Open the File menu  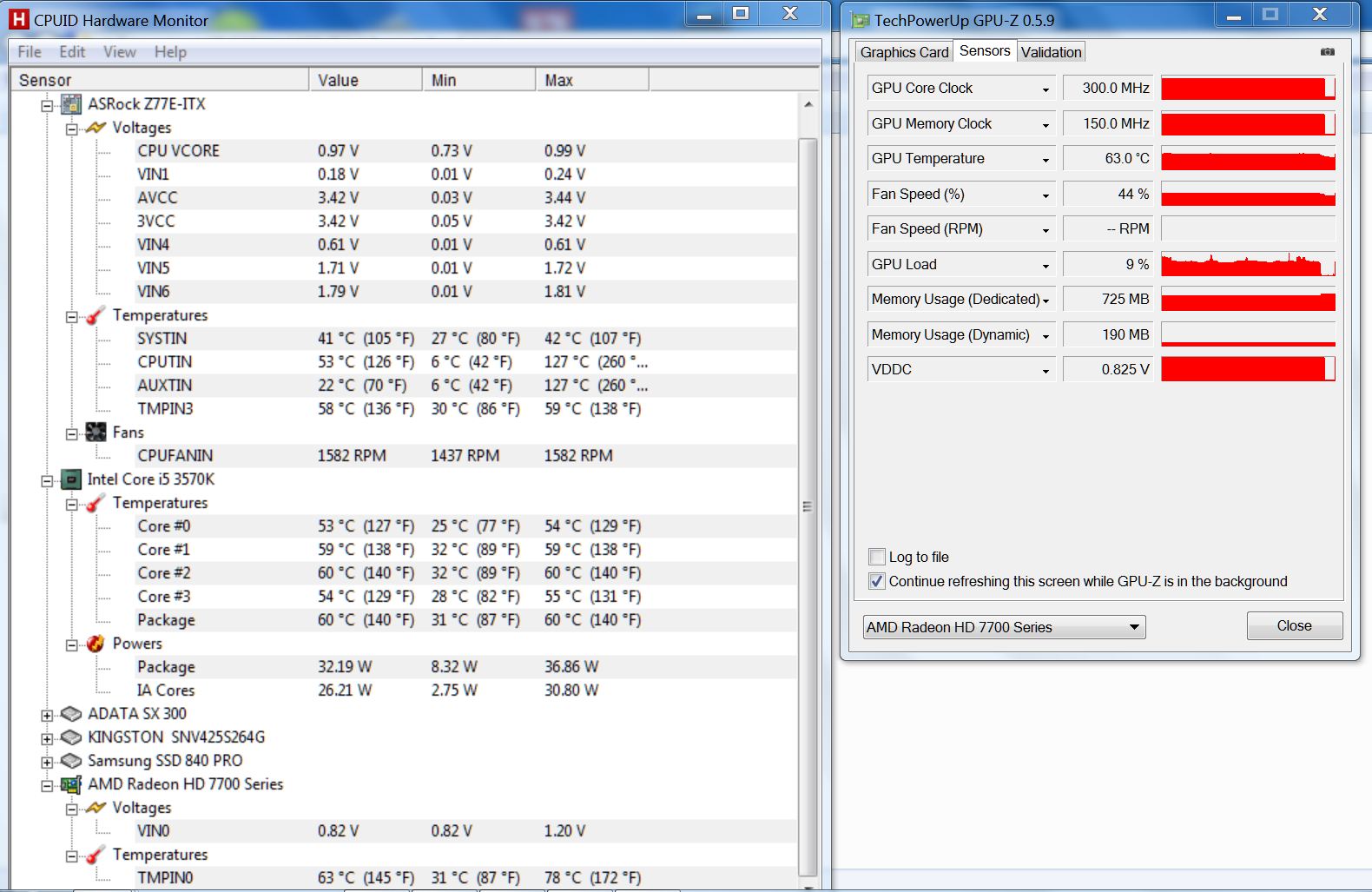click(30, 52)
